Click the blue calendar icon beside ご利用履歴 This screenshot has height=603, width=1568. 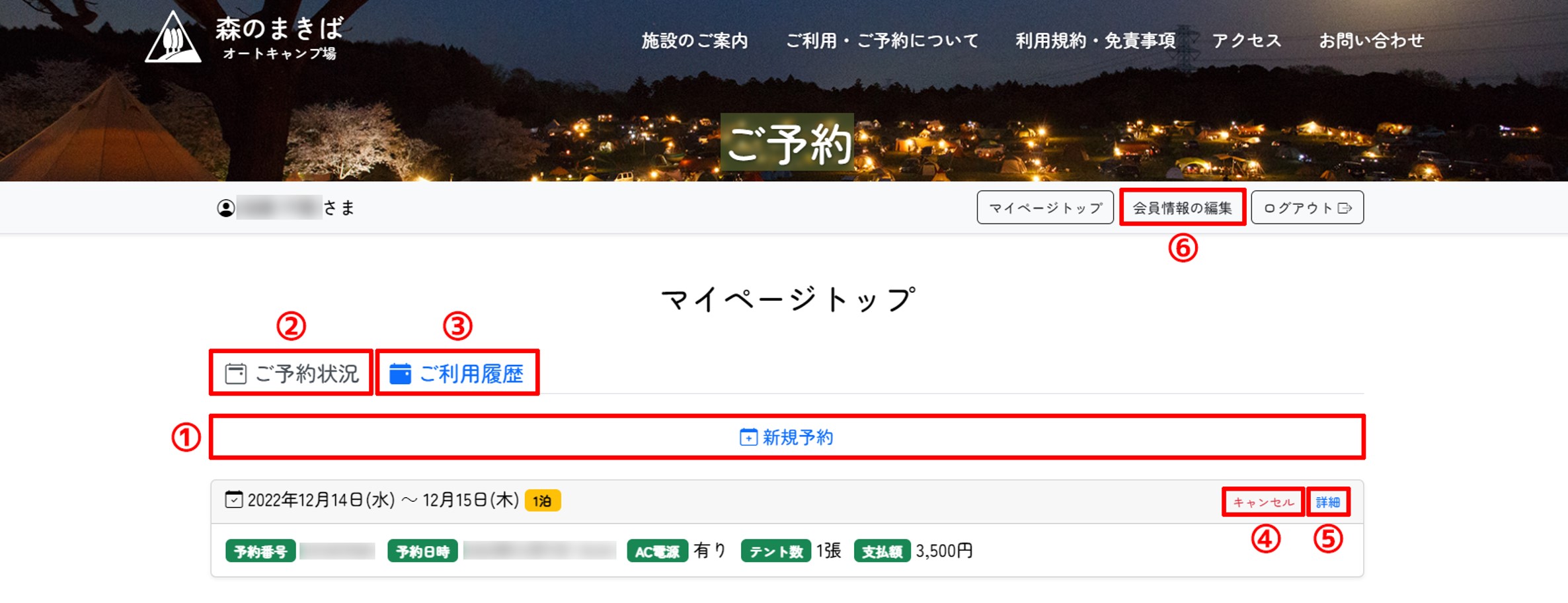point(400,374)
